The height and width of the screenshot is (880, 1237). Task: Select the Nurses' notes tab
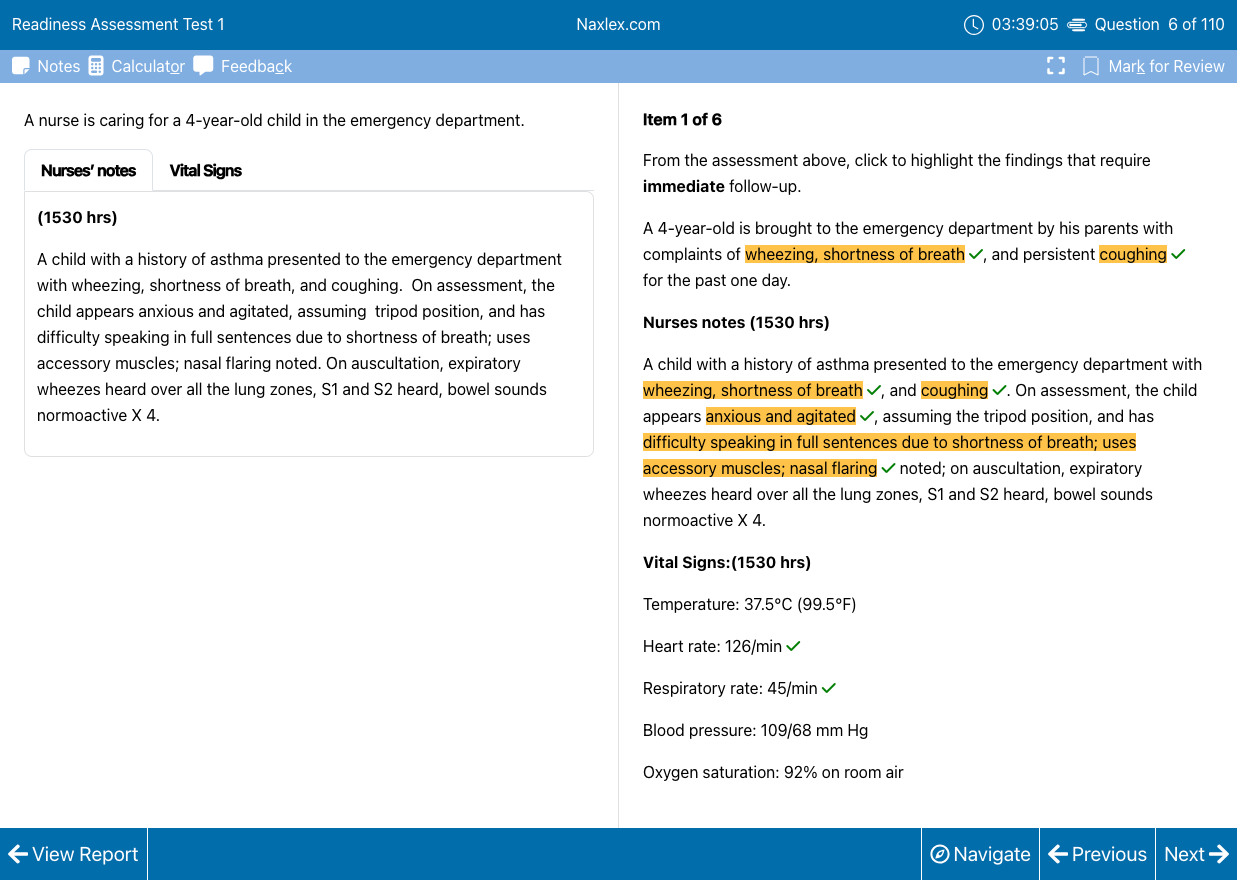pyautogui.click(x=88, y=171)
